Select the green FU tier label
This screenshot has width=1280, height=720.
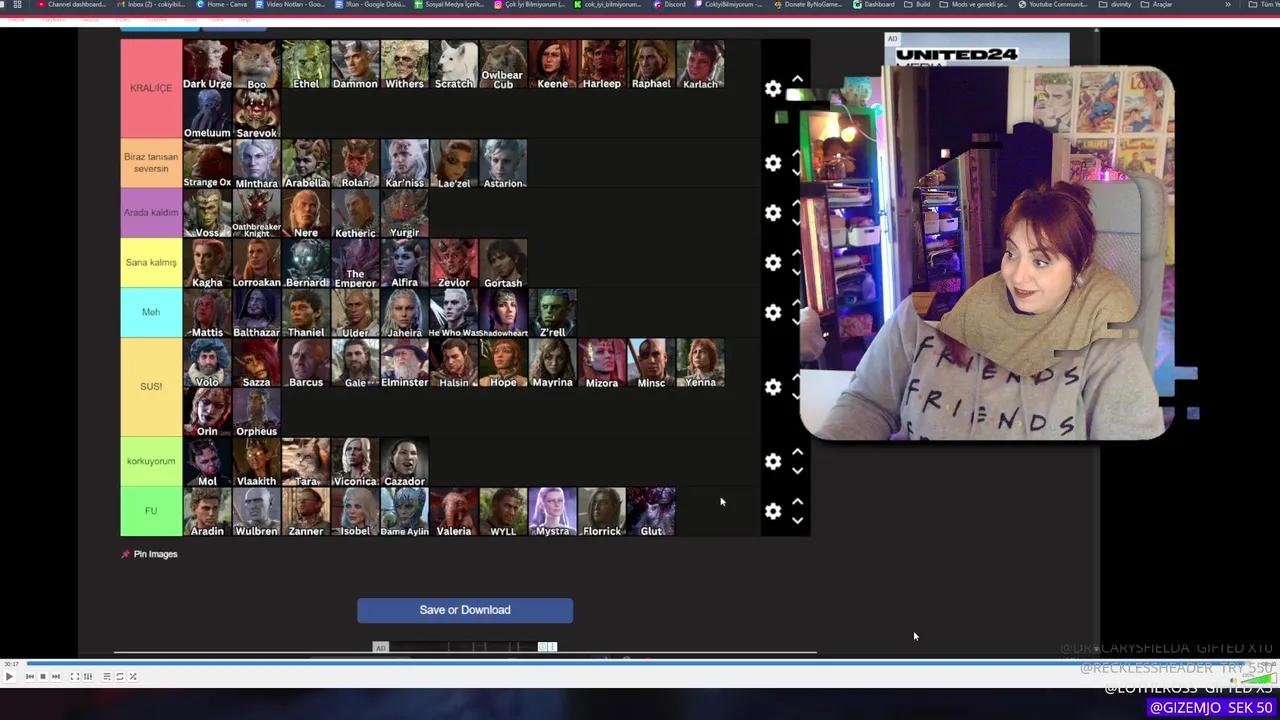[x=151, y=511]
